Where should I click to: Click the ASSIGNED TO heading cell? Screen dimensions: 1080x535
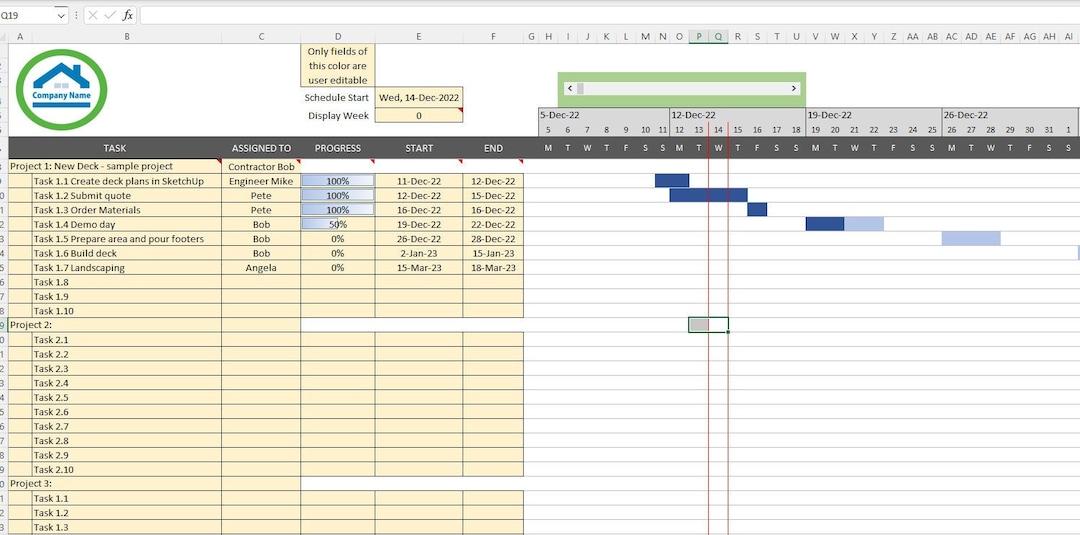[261, 148]
